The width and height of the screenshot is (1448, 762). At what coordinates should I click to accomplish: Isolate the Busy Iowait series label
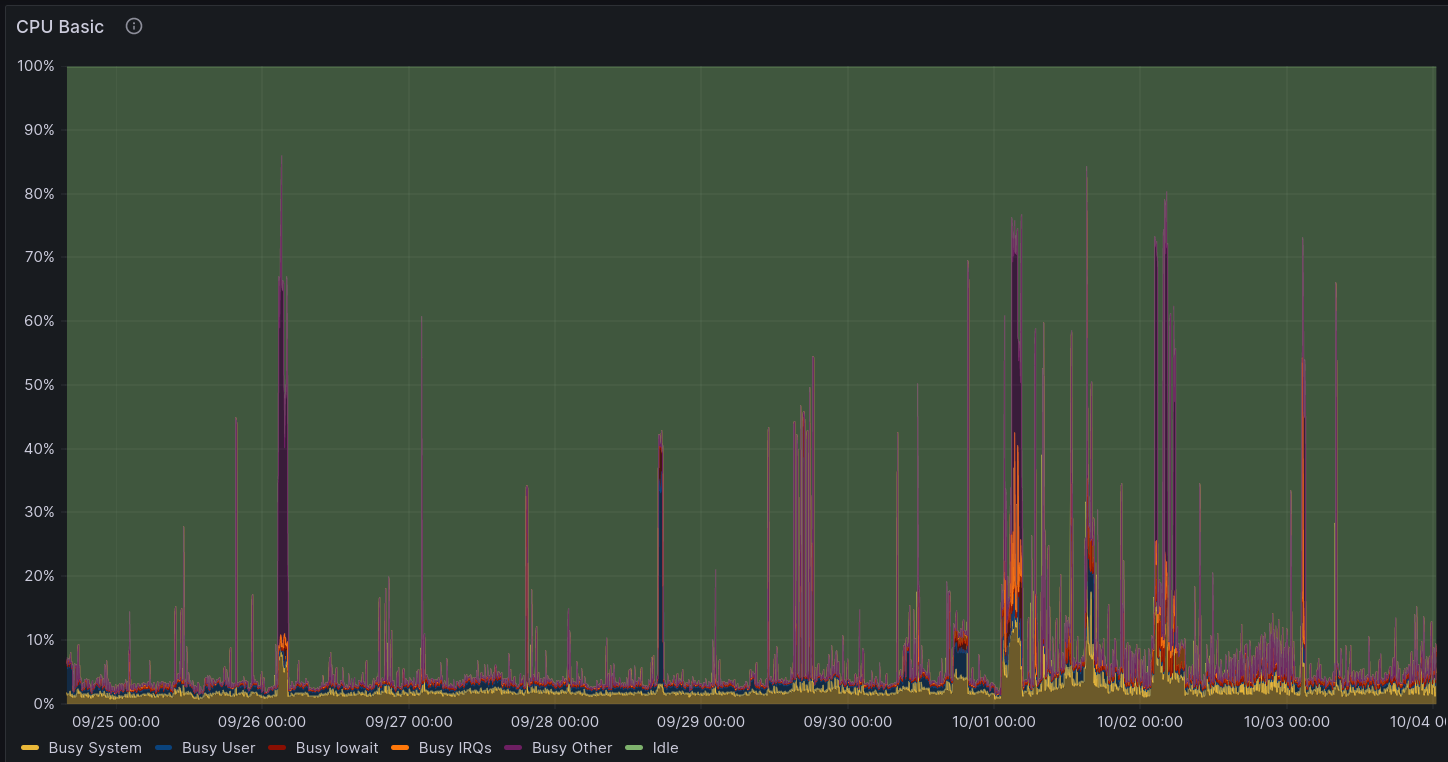click(337, 748)
